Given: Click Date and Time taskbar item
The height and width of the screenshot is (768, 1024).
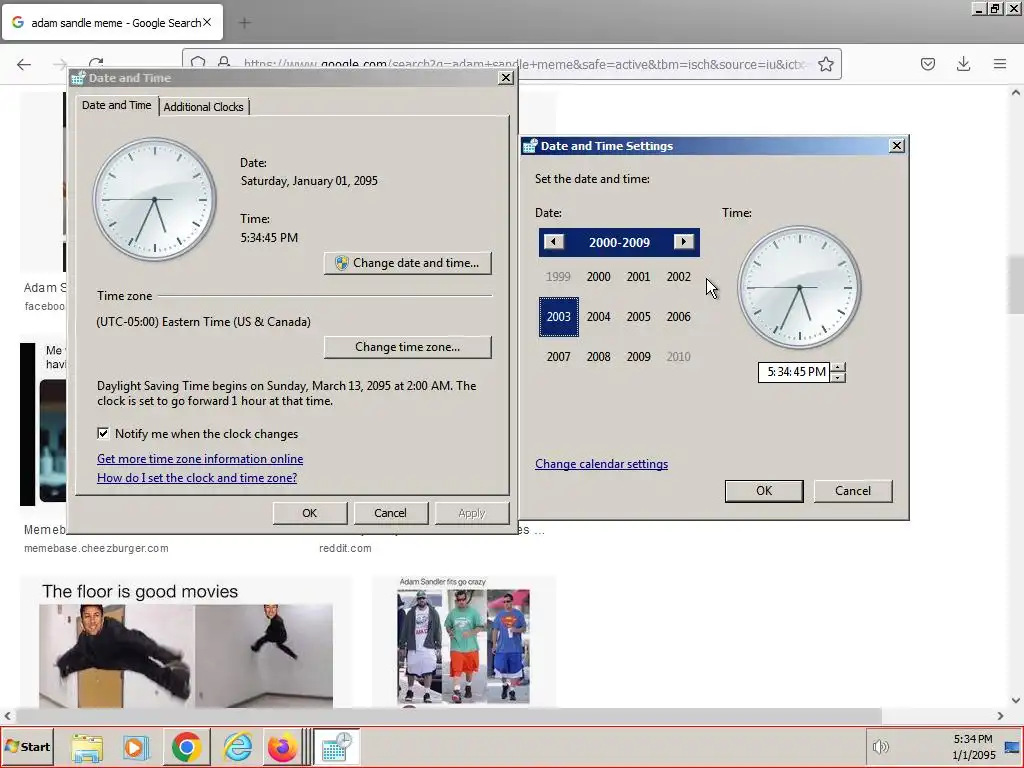Looking at the screenshot, I should 337,747.
